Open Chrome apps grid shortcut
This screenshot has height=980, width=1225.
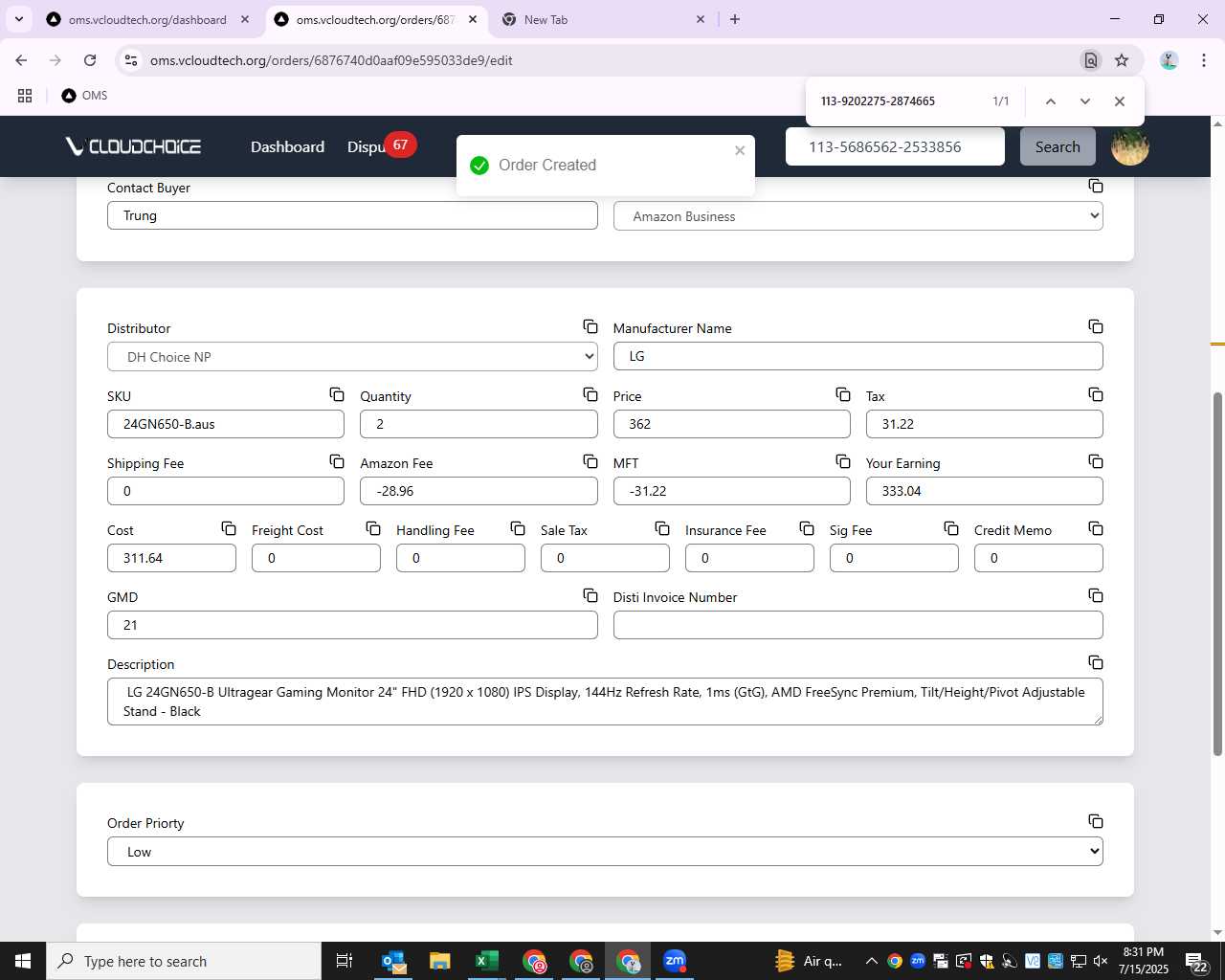click(25, 96)
